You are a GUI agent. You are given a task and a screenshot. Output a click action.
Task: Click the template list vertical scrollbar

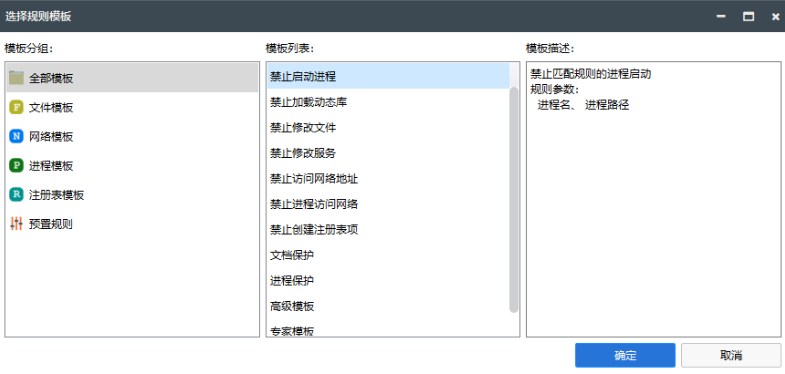point(514,200)
